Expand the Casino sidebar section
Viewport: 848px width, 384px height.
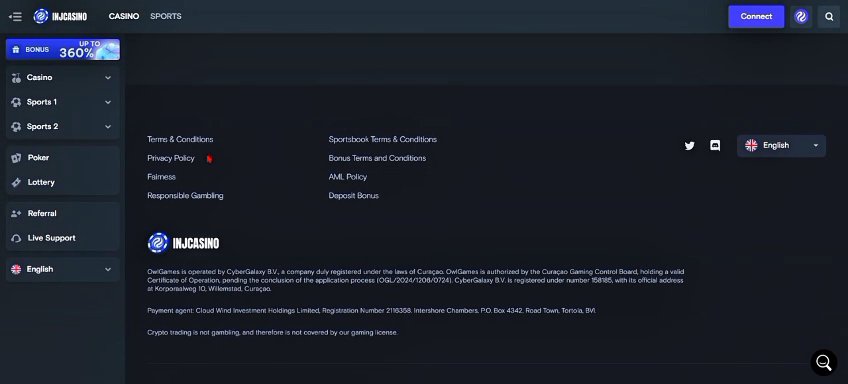pyautogui.click(x=63, y=77)
